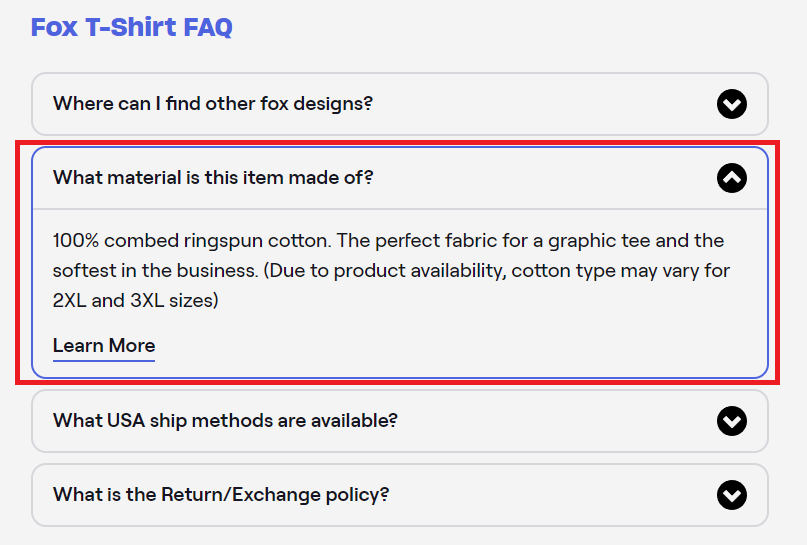Click the '2XL and 3XL sizes)' text line

(x=136, y=300)
